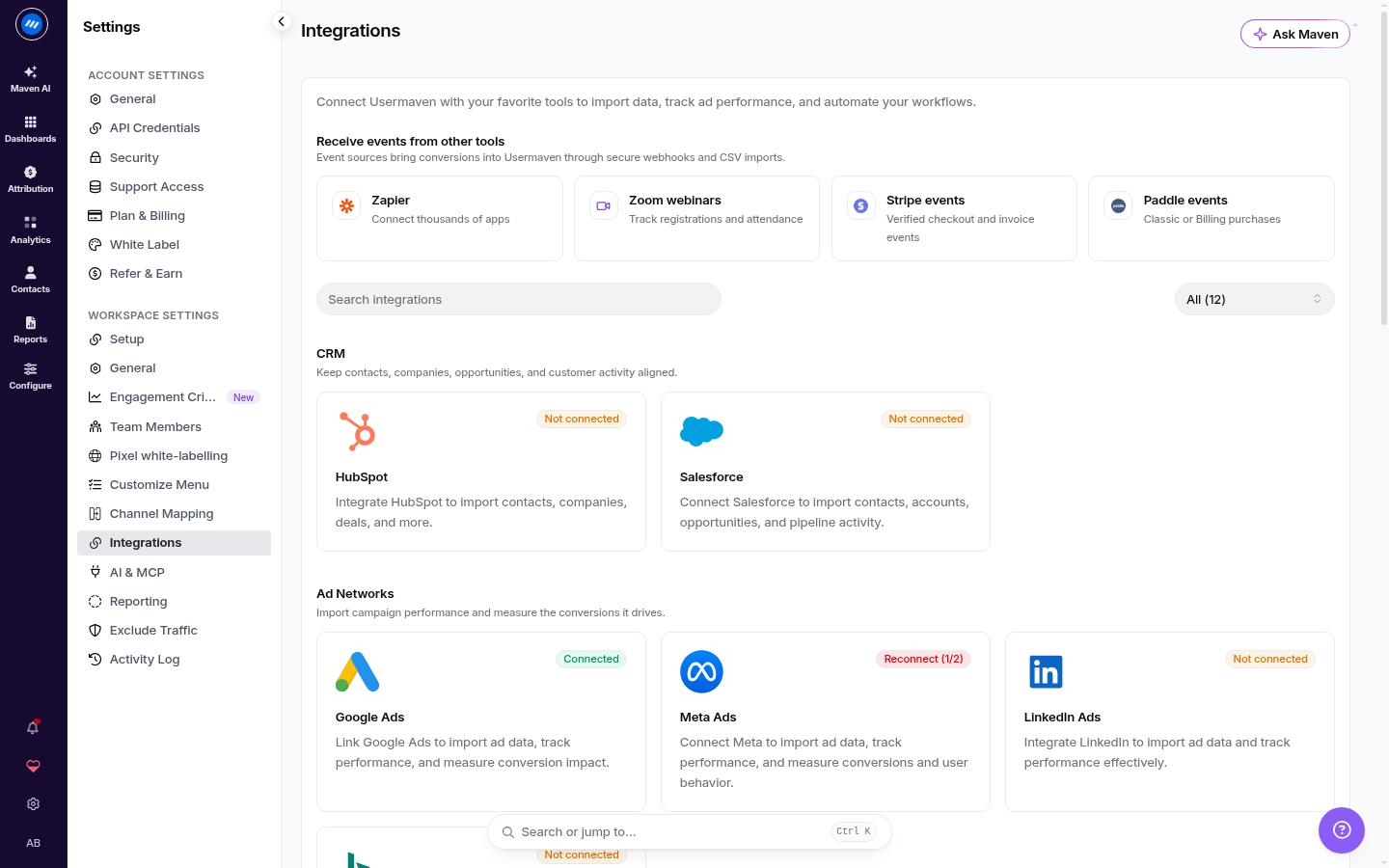Image resolution: width=1389 pixels, height=868 pixels.
Task: Open Configure in the left rail
Action: [31, 376]
